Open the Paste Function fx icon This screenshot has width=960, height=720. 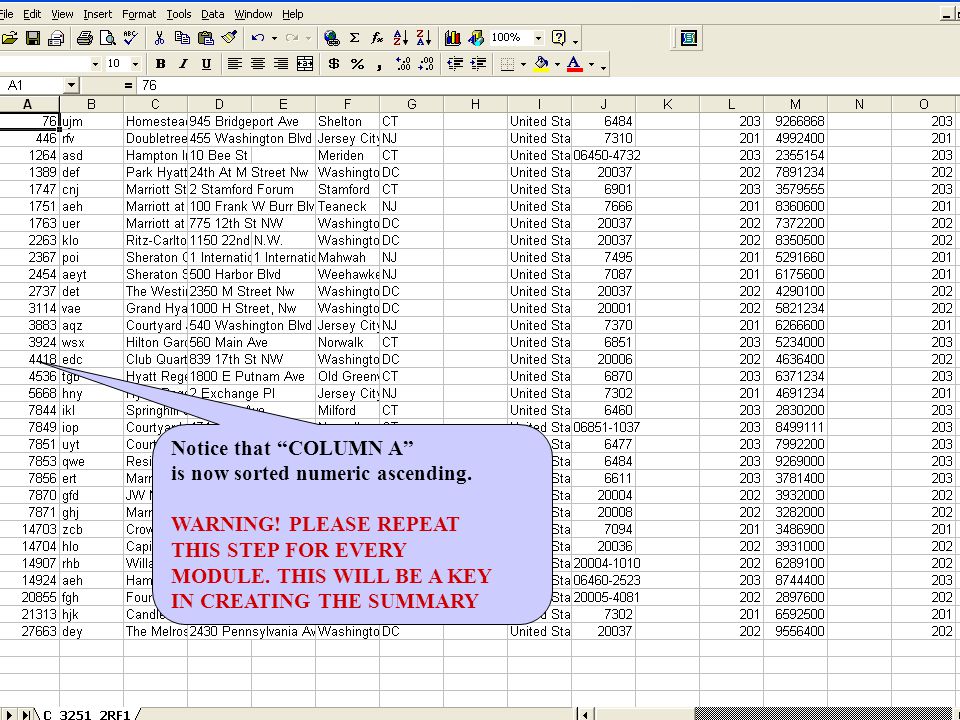pos(377,39)
